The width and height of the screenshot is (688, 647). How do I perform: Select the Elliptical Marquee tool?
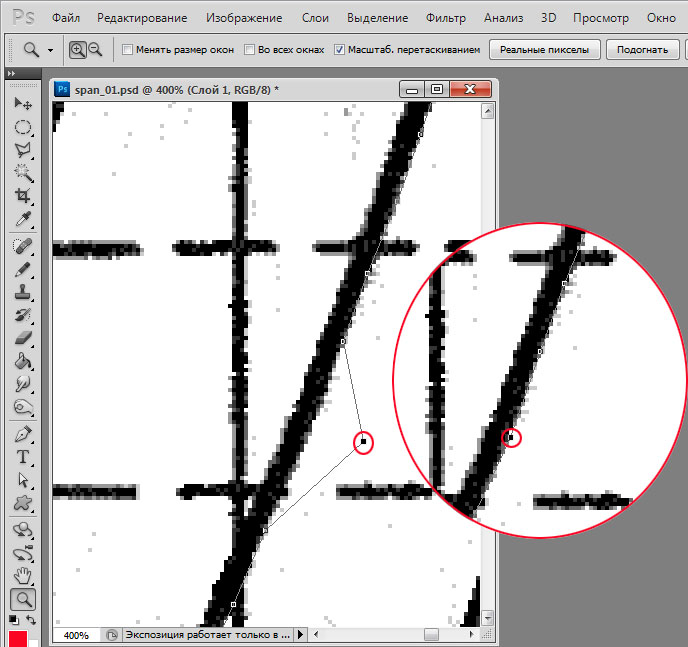22,127
